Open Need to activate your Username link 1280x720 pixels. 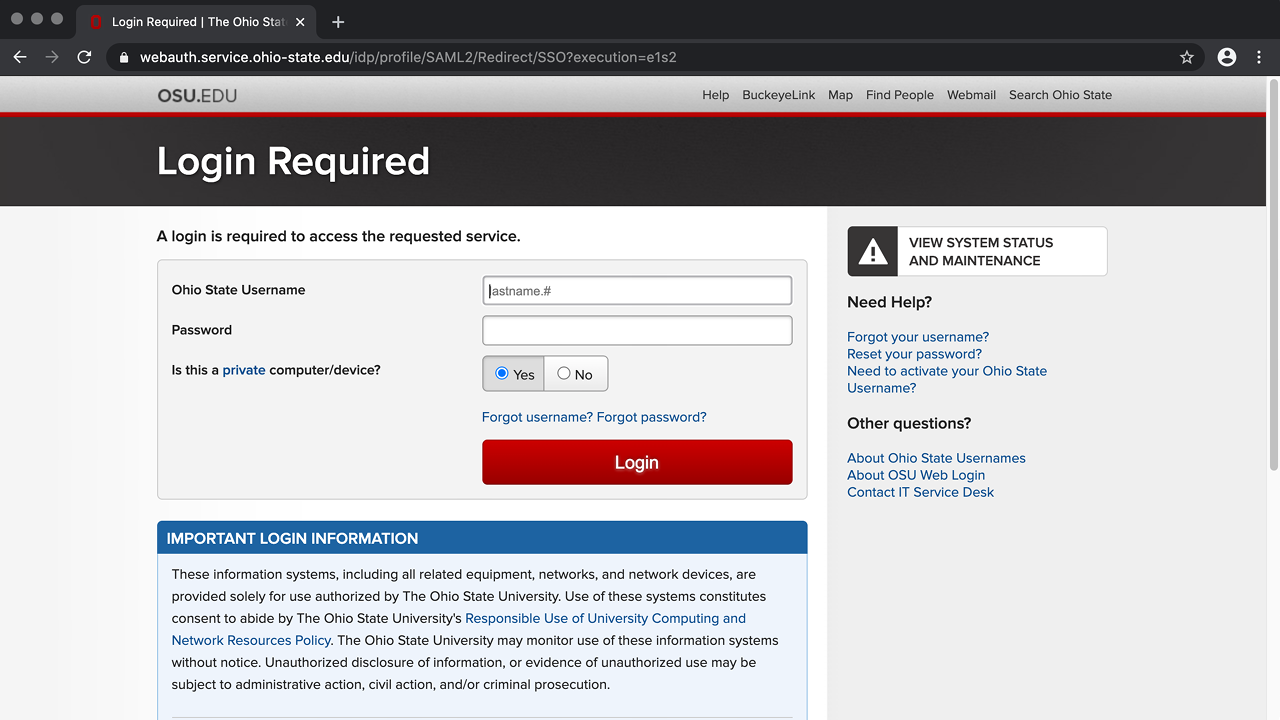click(947, 379)
